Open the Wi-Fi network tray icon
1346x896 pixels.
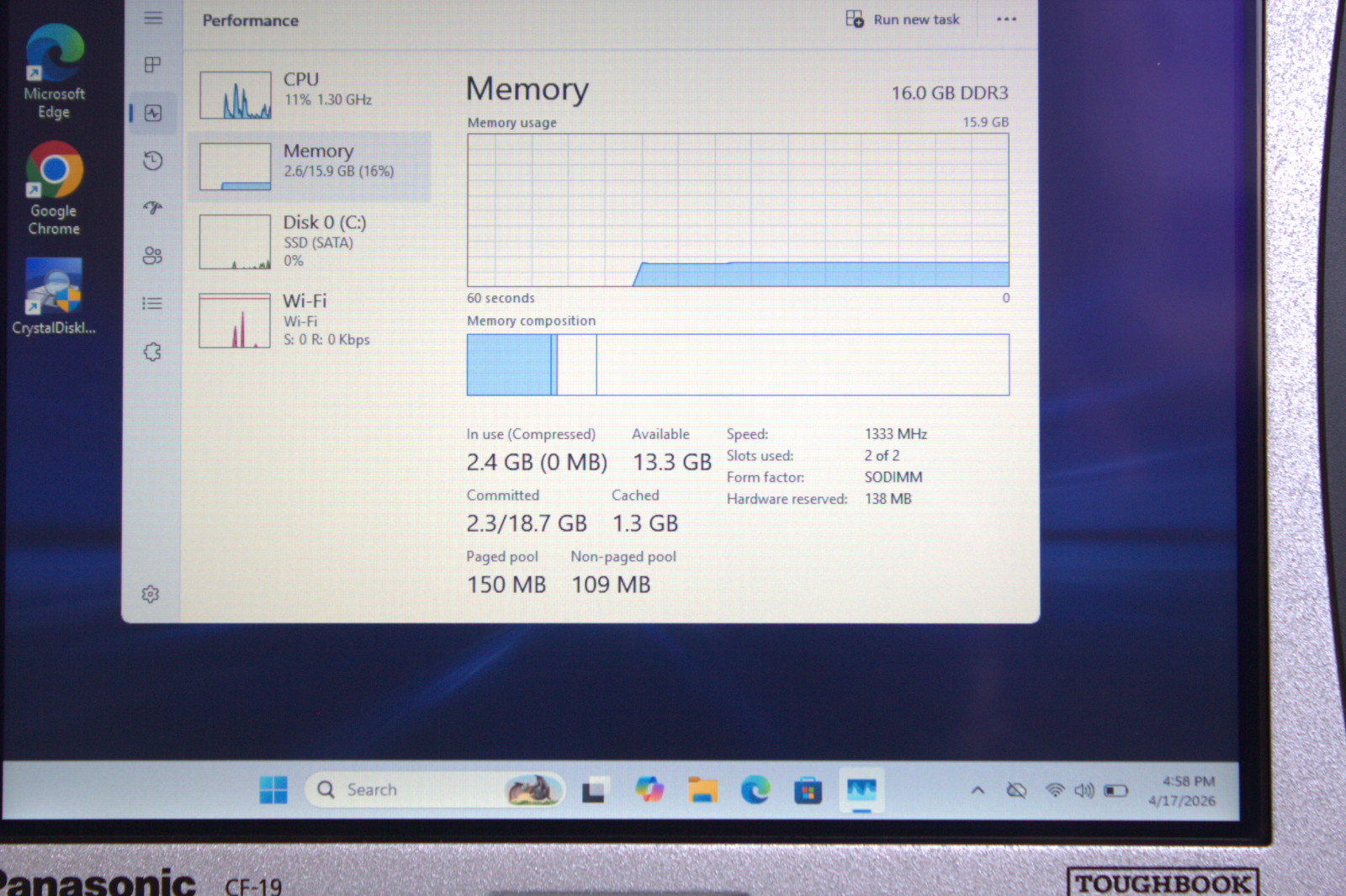1055,790
